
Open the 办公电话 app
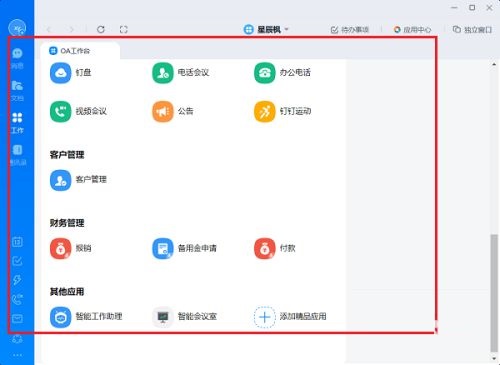tap(265, 73)
